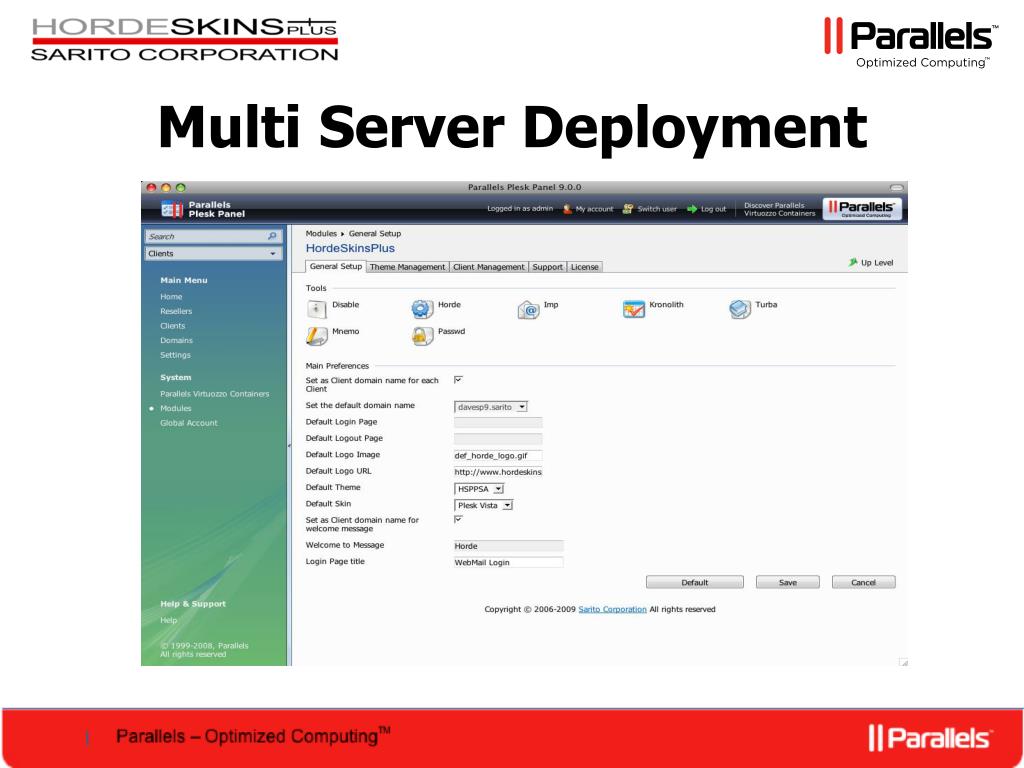Open Parallels Virtuozzo Containers under System

[x=215, y=394]
